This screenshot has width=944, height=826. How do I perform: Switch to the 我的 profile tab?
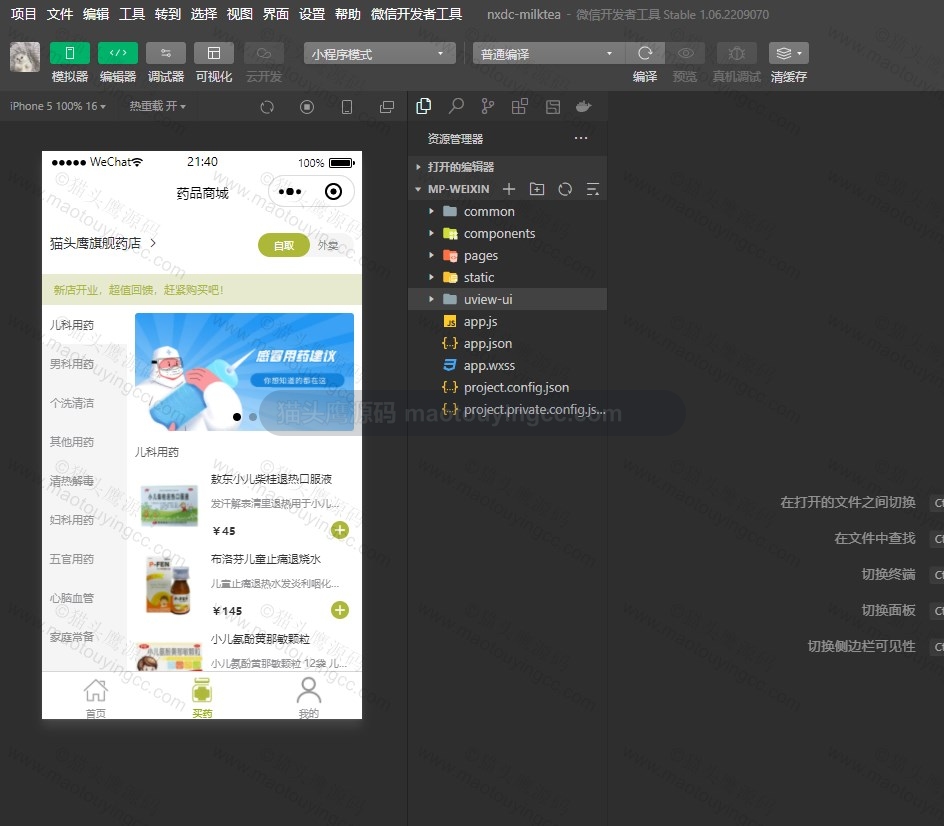click(308, 697)
